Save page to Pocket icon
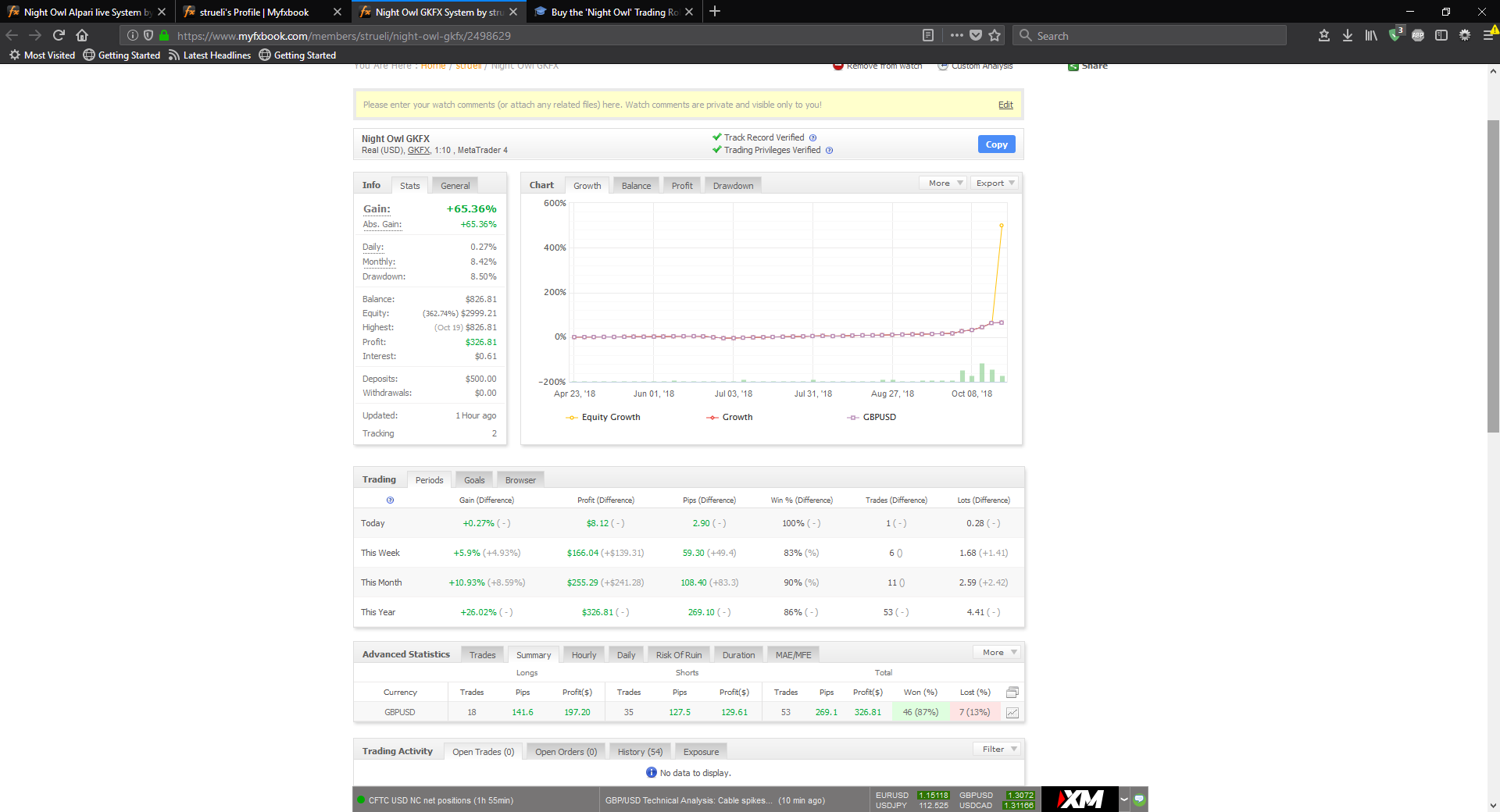The height and width of the screenshot is (812, 1500). tap(976, 35)
